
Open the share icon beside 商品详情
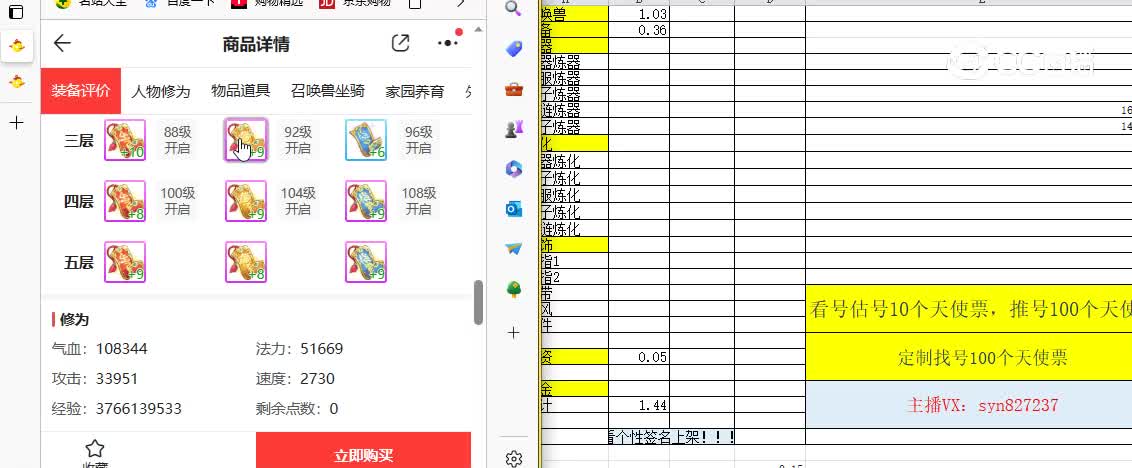pos(400,43)
